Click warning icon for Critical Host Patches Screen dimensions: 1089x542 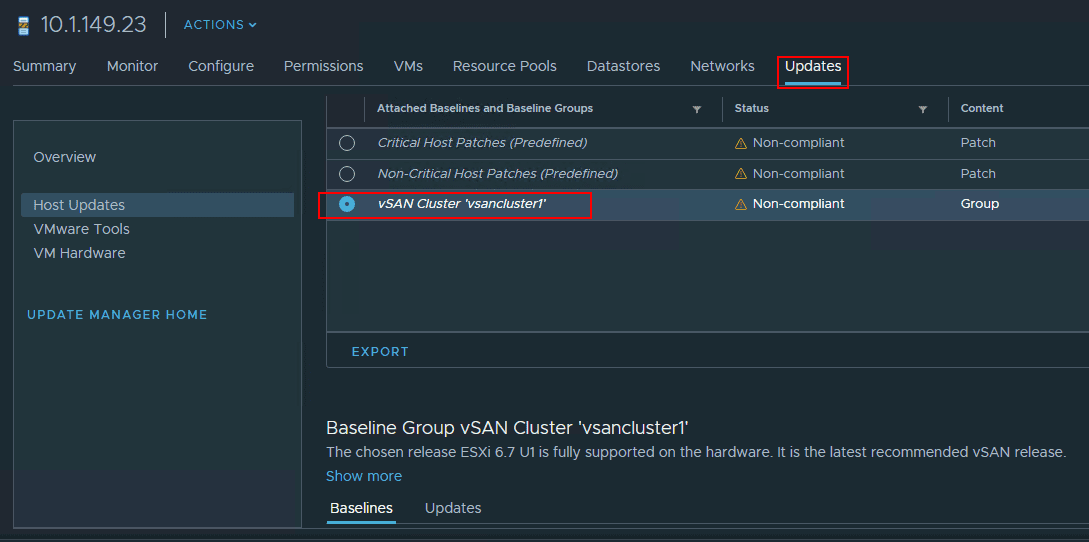point(741,143)
